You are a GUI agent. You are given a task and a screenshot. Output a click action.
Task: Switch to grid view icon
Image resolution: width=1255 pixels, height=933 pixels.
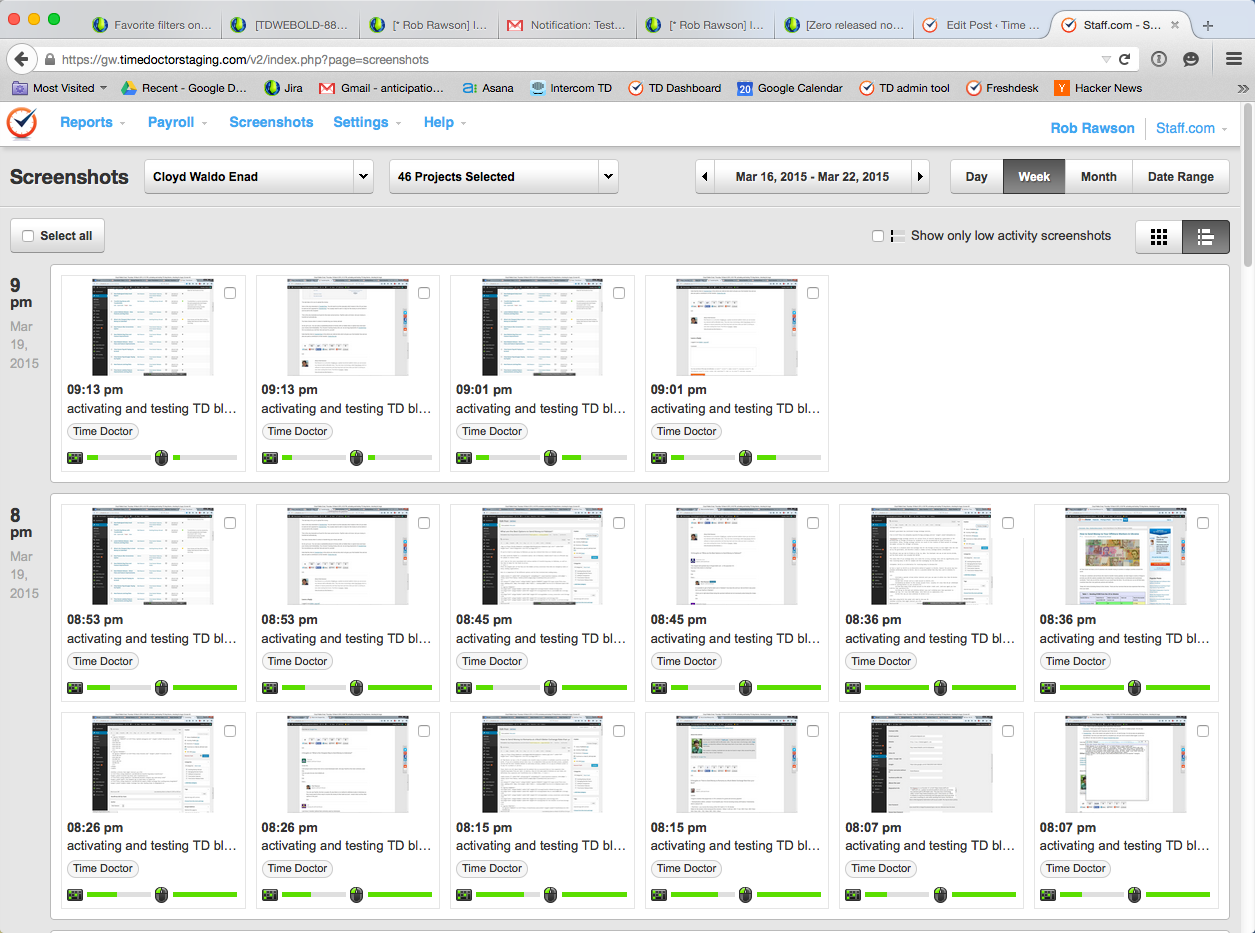pos(1159,237)
